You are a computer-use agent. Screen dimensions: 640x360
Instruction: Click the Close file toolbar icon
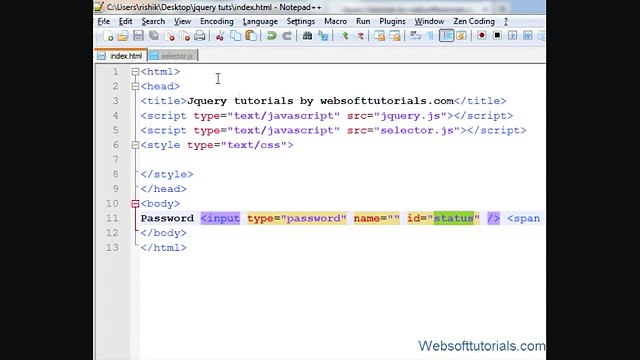169,36
